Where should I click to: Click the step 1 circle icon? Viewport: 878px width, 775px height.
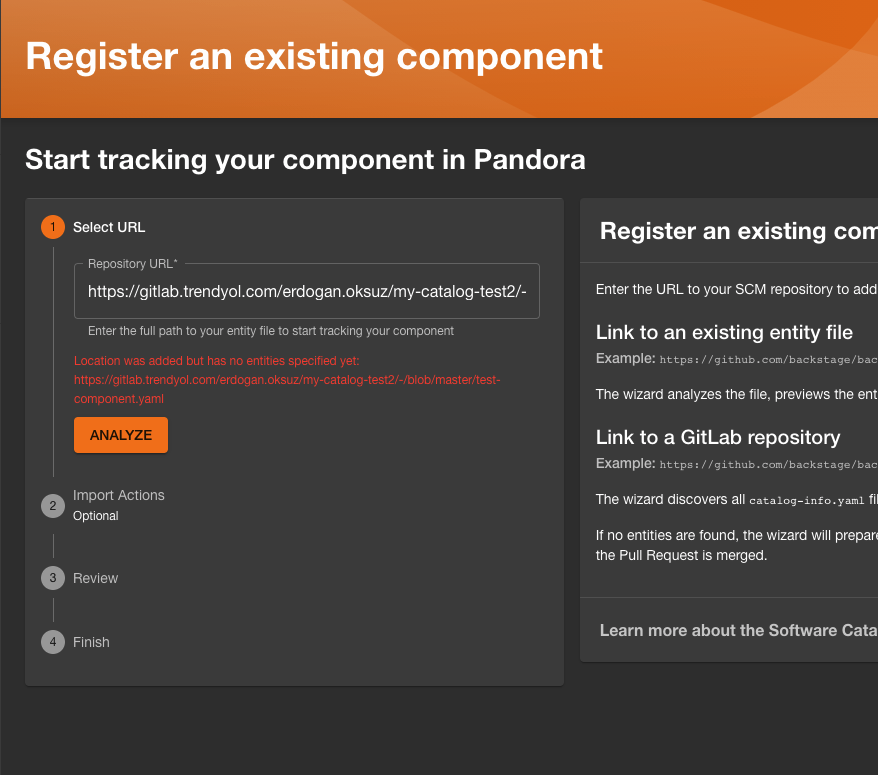tap(53, 227)
